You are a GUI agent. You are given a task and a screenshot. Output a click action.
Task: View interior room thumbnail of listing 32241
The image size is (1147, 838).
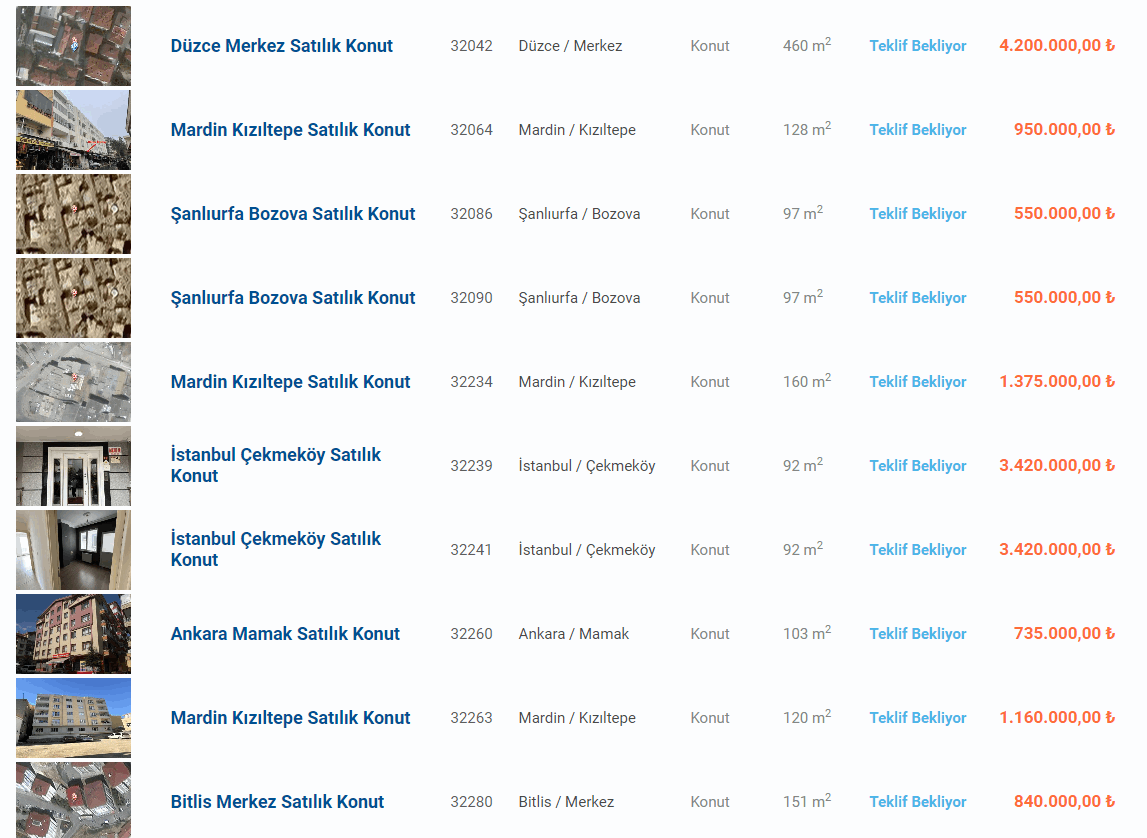click(73, 551)
